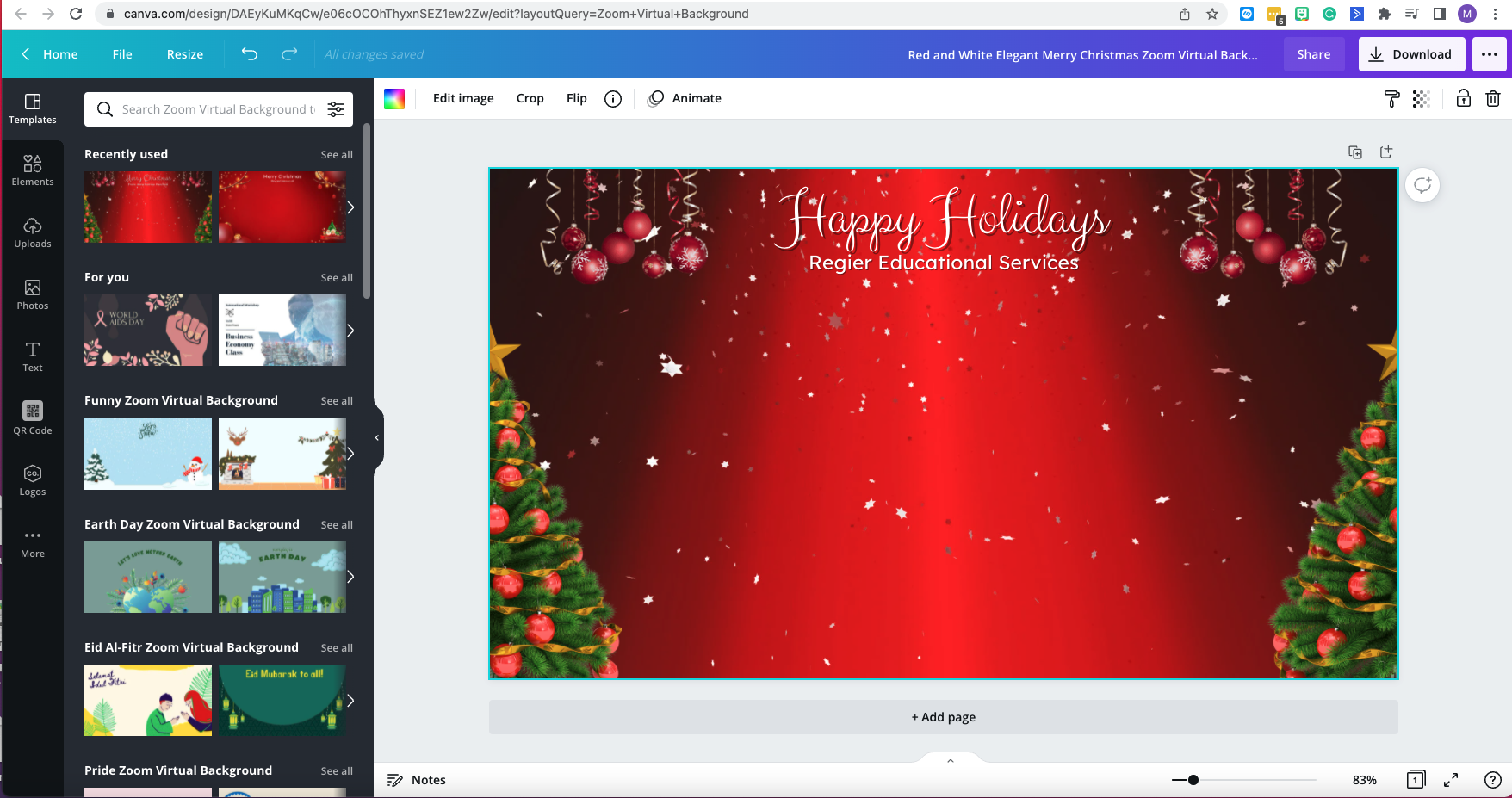Open the page grid view icon
The height and width of the screenshot is (798, 1512).
[1416, 780]
